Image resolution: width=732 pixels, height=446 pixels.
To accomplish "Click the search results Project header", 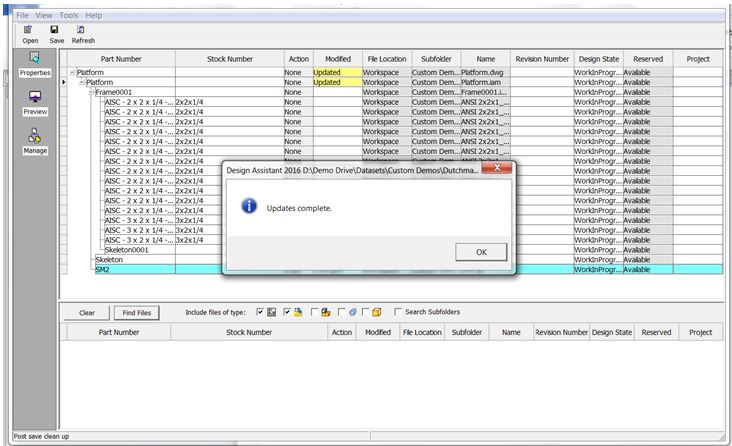I will [700, 332].
